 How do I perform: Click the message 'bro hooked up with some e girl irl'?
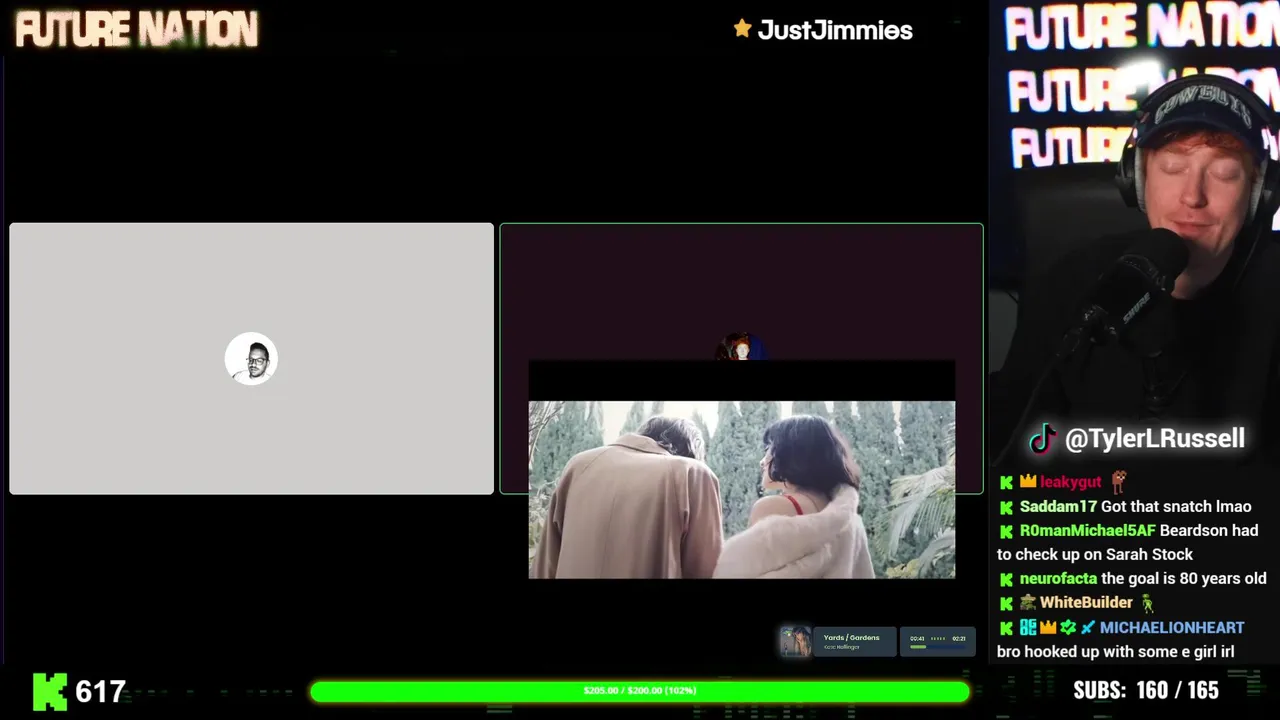click(x=1115, y=652)
